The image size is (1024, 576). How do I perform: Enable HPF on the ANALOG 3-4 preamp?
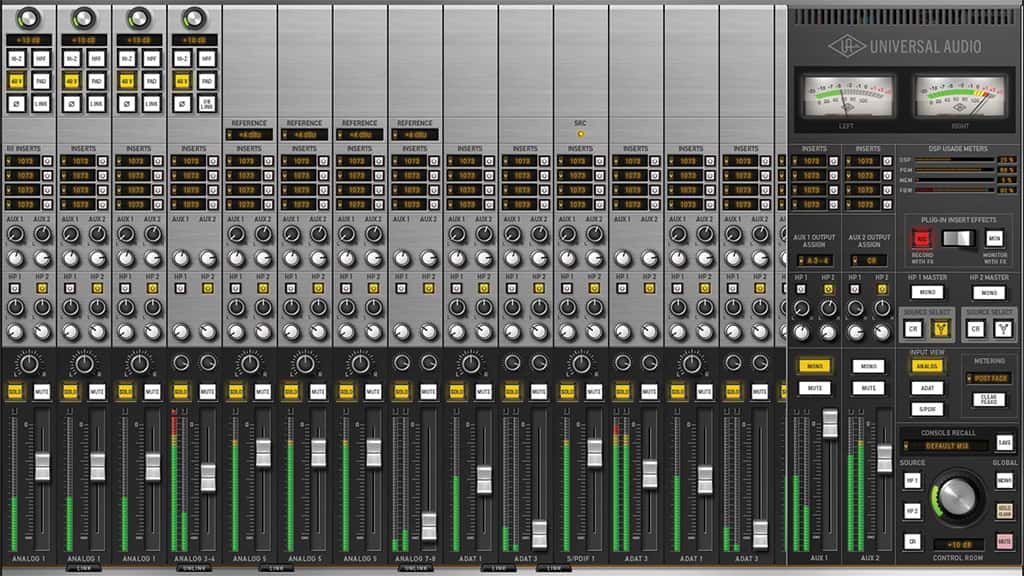207,59
